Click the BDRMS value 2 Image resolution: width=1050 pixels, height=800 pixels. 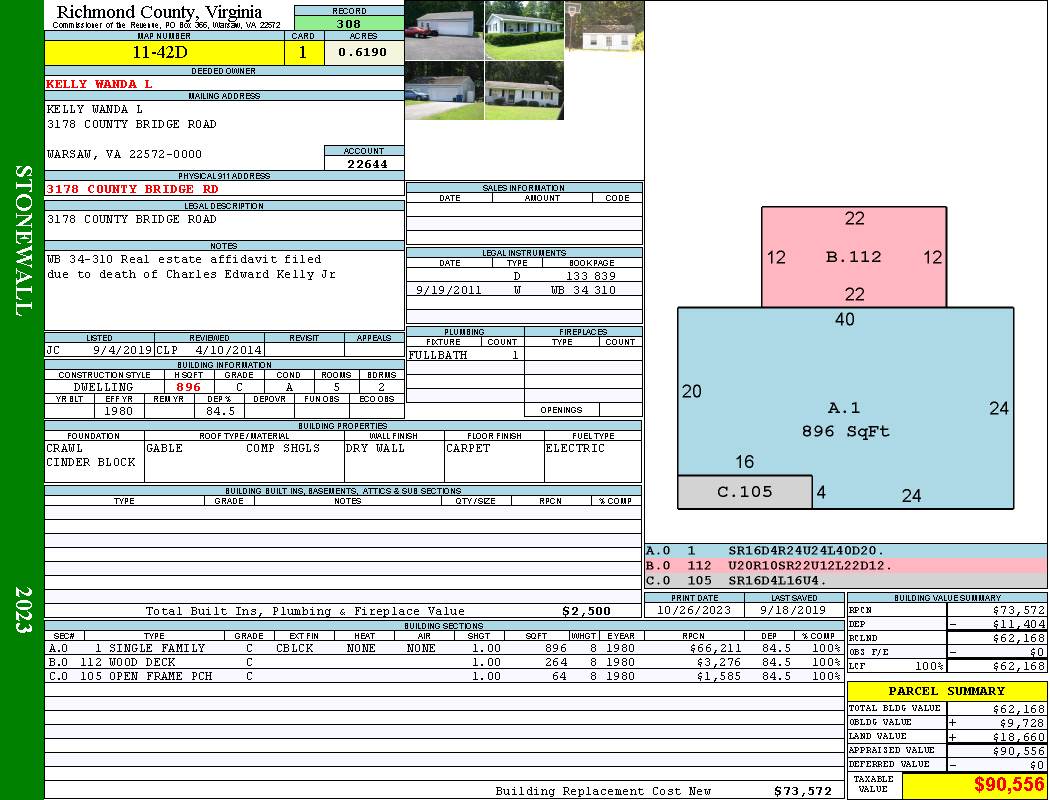click(381, 387)
